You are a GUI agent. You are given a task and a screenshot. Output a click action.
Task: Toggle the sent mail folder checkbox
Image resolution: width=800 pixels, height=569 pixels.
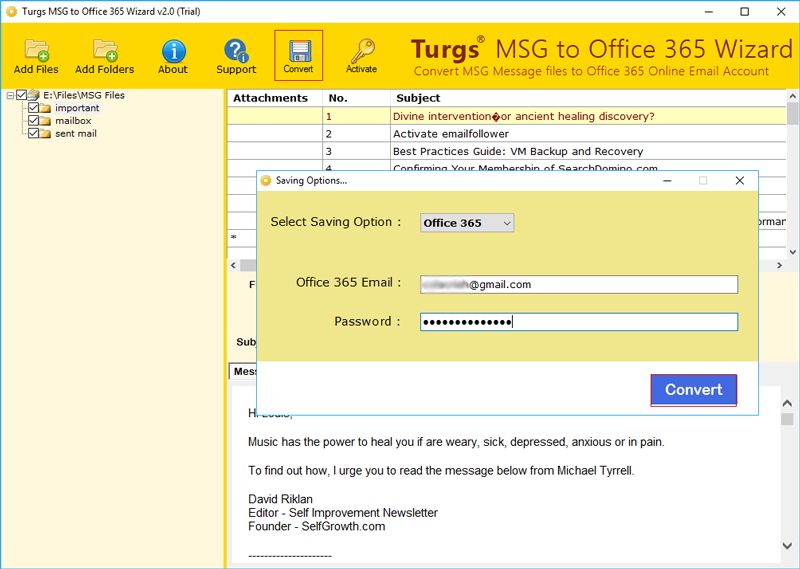click(x=33, y=133)
